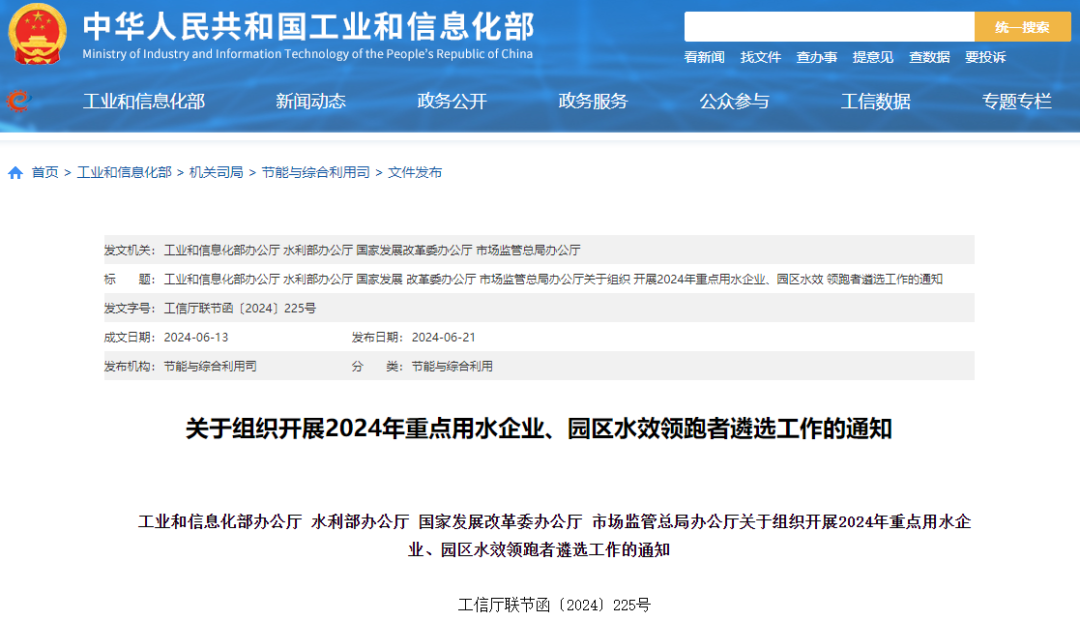Open the 查数据 quick link
This screenshot has width=1080, height=621.
click(929, 58)
